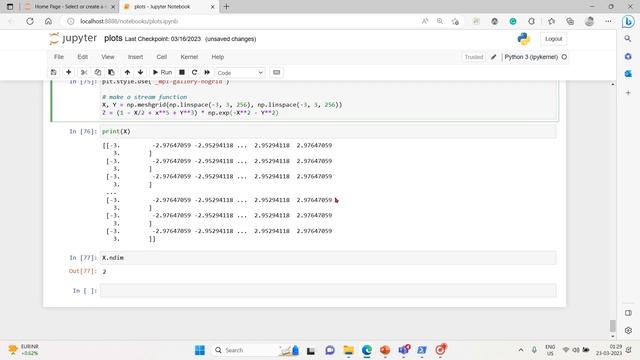Click the Logout button
Image resolution: width=640 pixels, height=360 pixels.
(x=553, y=39)
